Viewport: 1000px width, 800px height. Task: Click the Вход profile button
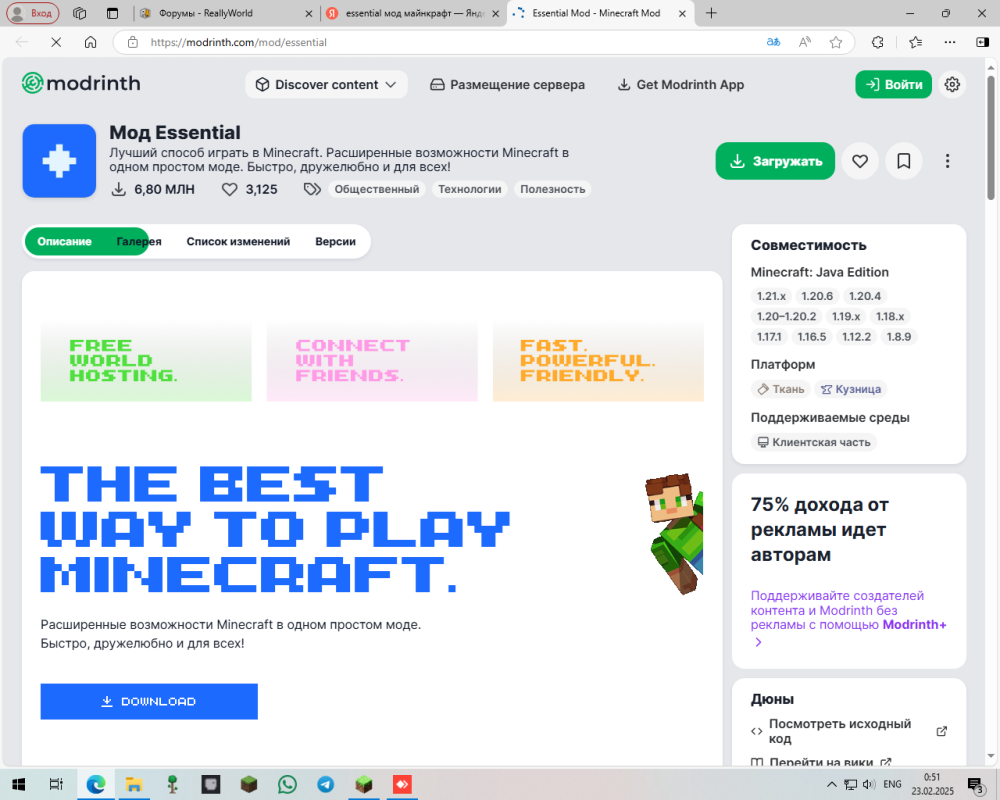click(x=33, y=13)
